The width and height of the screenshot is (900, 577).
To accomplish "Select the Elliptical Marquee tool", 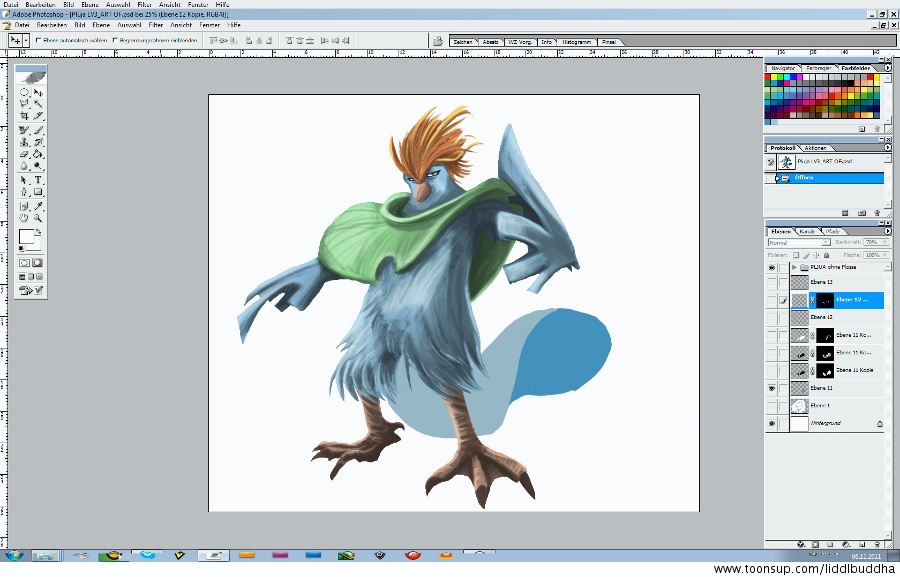I will tap(25, 91).
